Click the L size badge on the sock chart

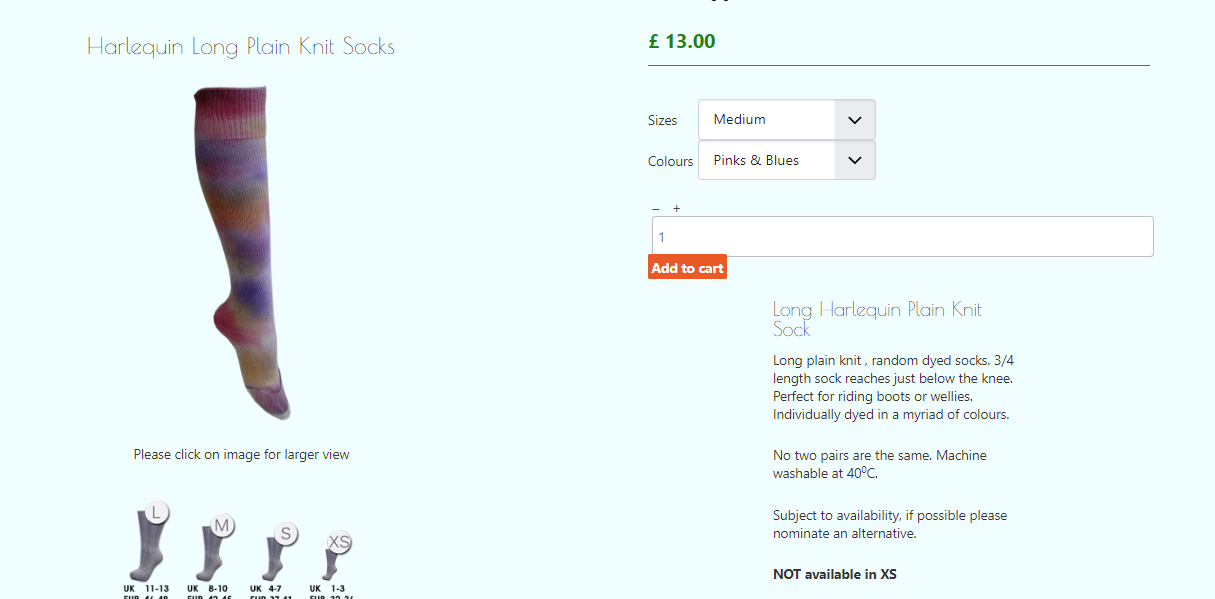tap(155, 512)
